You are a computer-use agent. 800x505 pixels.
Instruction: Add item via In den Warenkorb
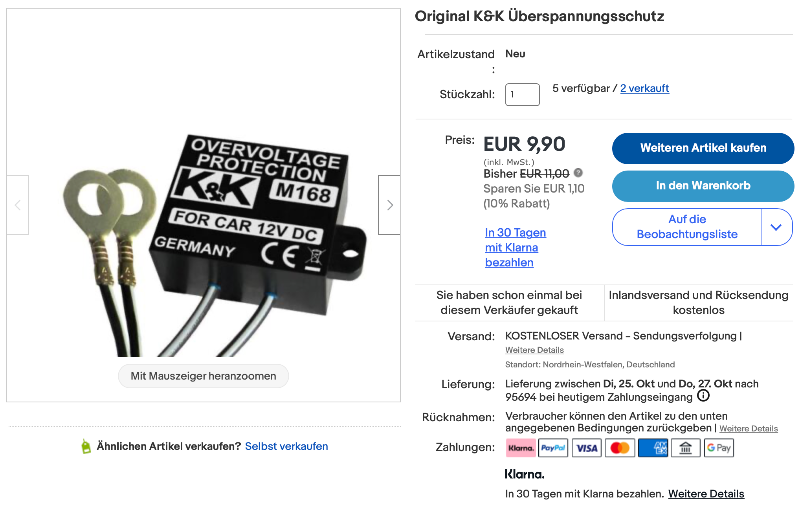(x=703, y=186)
